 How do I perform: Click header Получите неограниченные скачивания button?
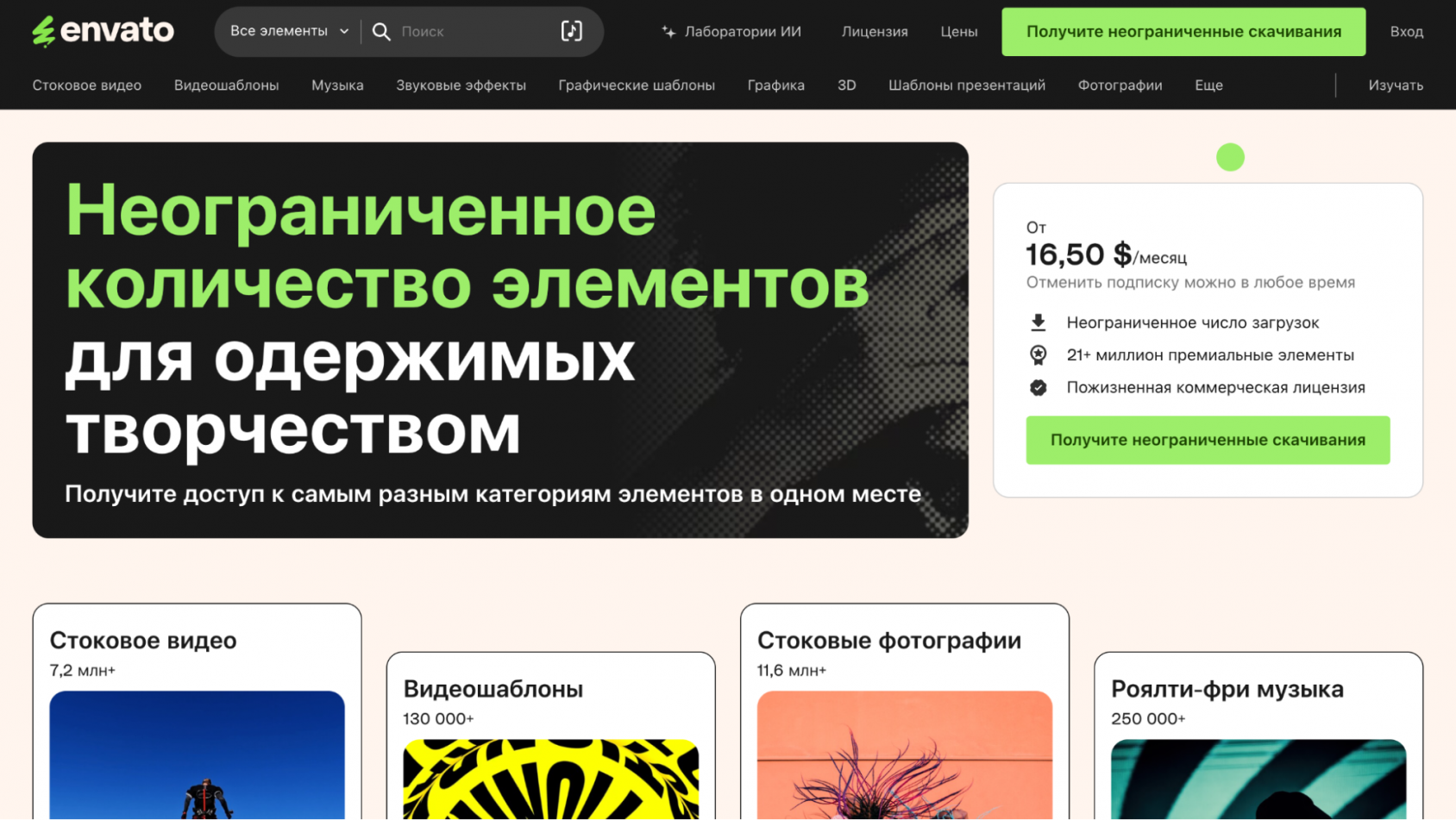click(x=1183, y=32)
